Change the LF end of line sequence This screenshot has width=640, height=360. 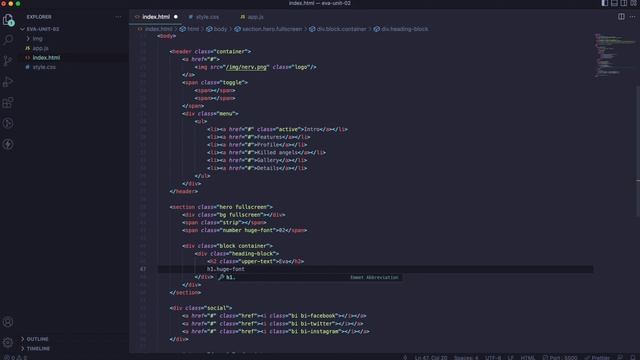[511, 357]
